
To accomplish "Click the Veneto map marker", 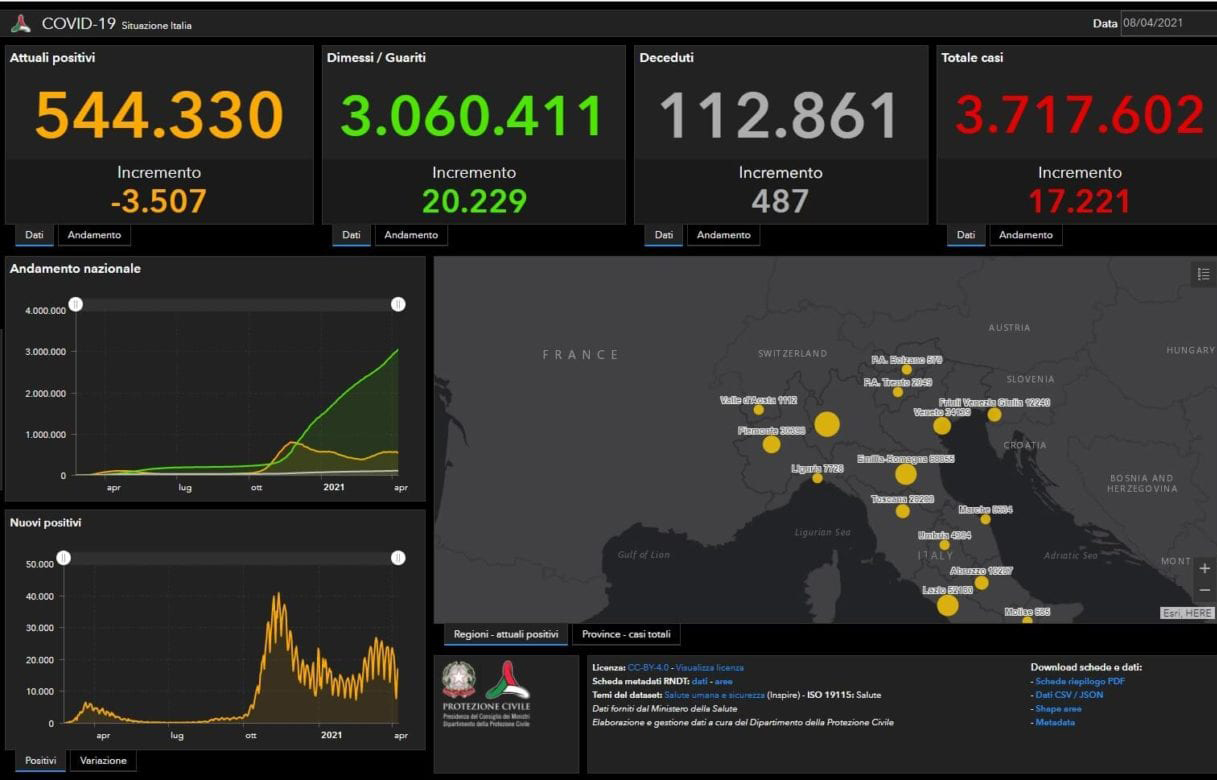I will pyautogui.click(x=942, y=426).
